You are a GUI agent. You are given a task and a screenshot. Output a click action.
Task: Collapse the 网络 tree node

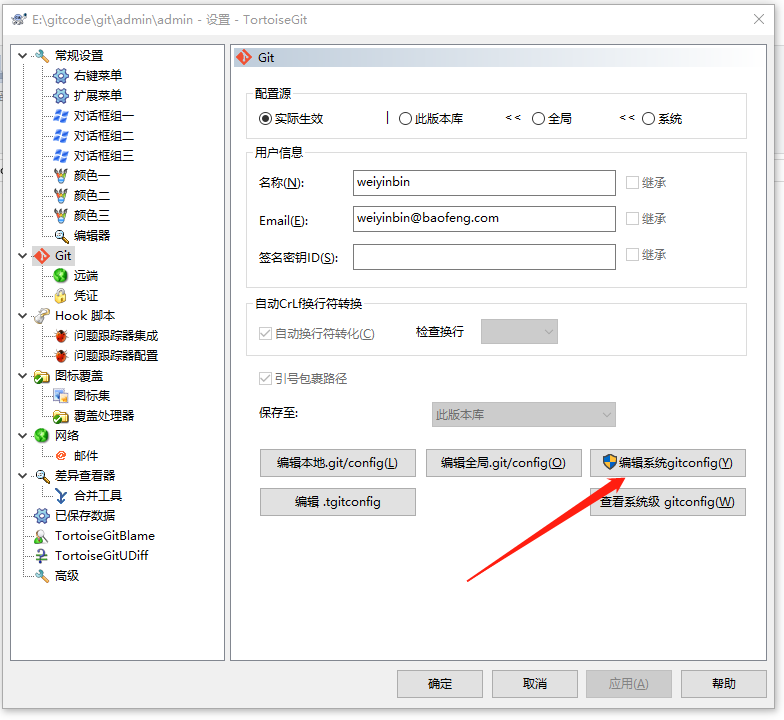point(22,436)
